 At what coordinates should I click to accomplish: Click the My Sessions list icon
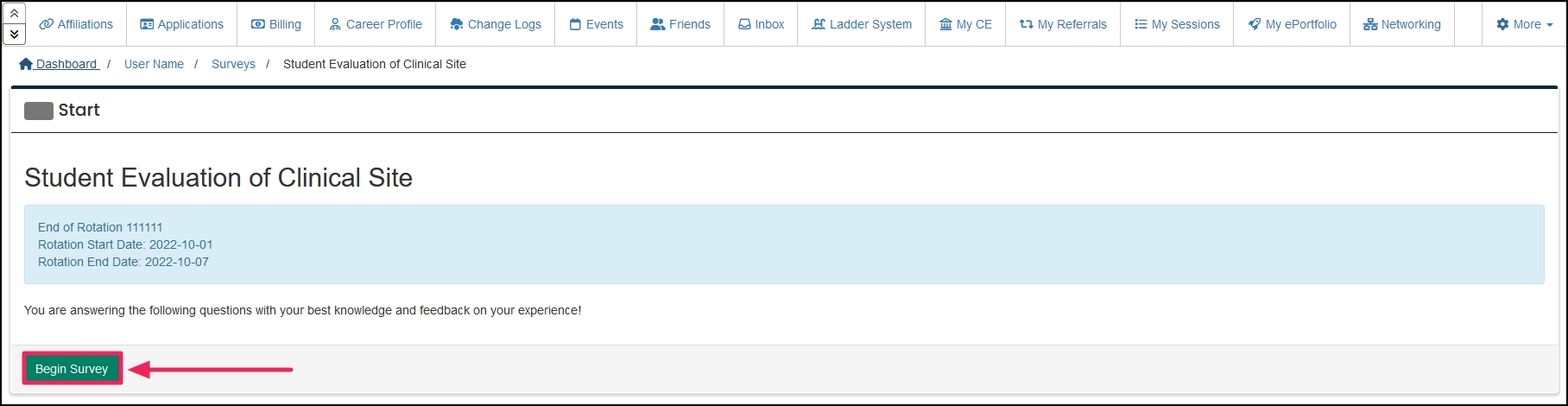point(1141,24)
